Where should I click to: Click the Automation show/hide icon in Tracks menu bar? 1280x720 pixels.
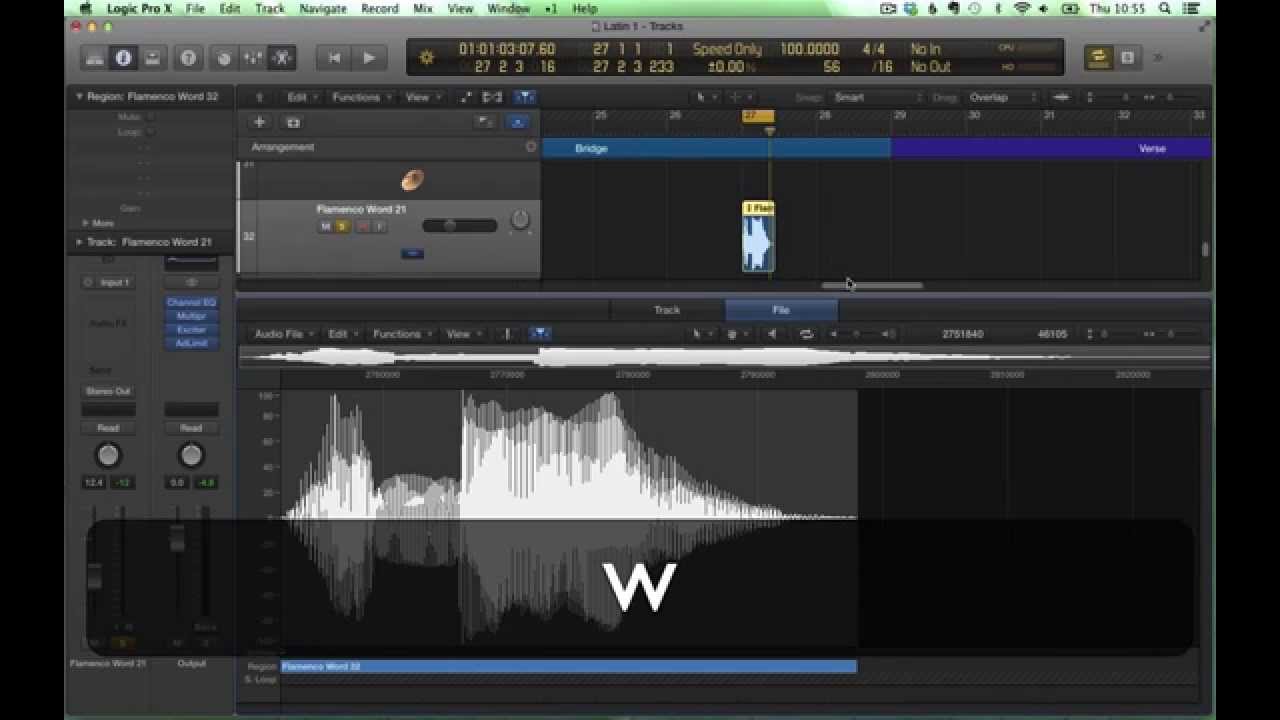click(466, 97)
